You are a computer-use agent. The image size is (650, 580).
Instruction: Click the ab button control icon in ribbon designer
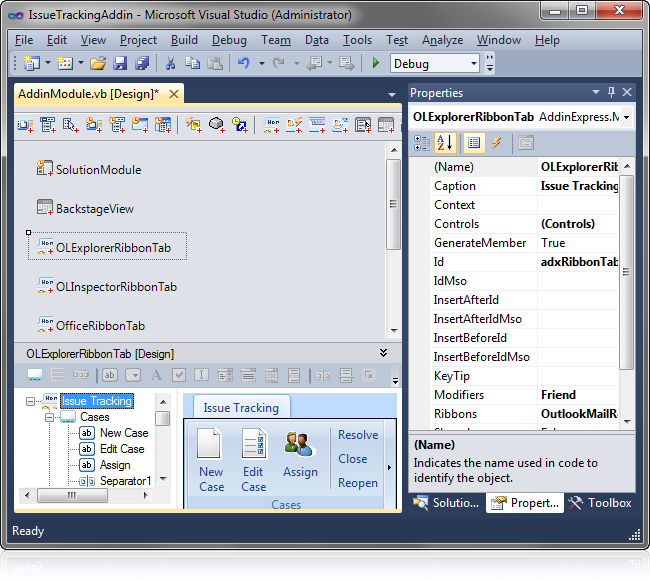pos(109,375)
